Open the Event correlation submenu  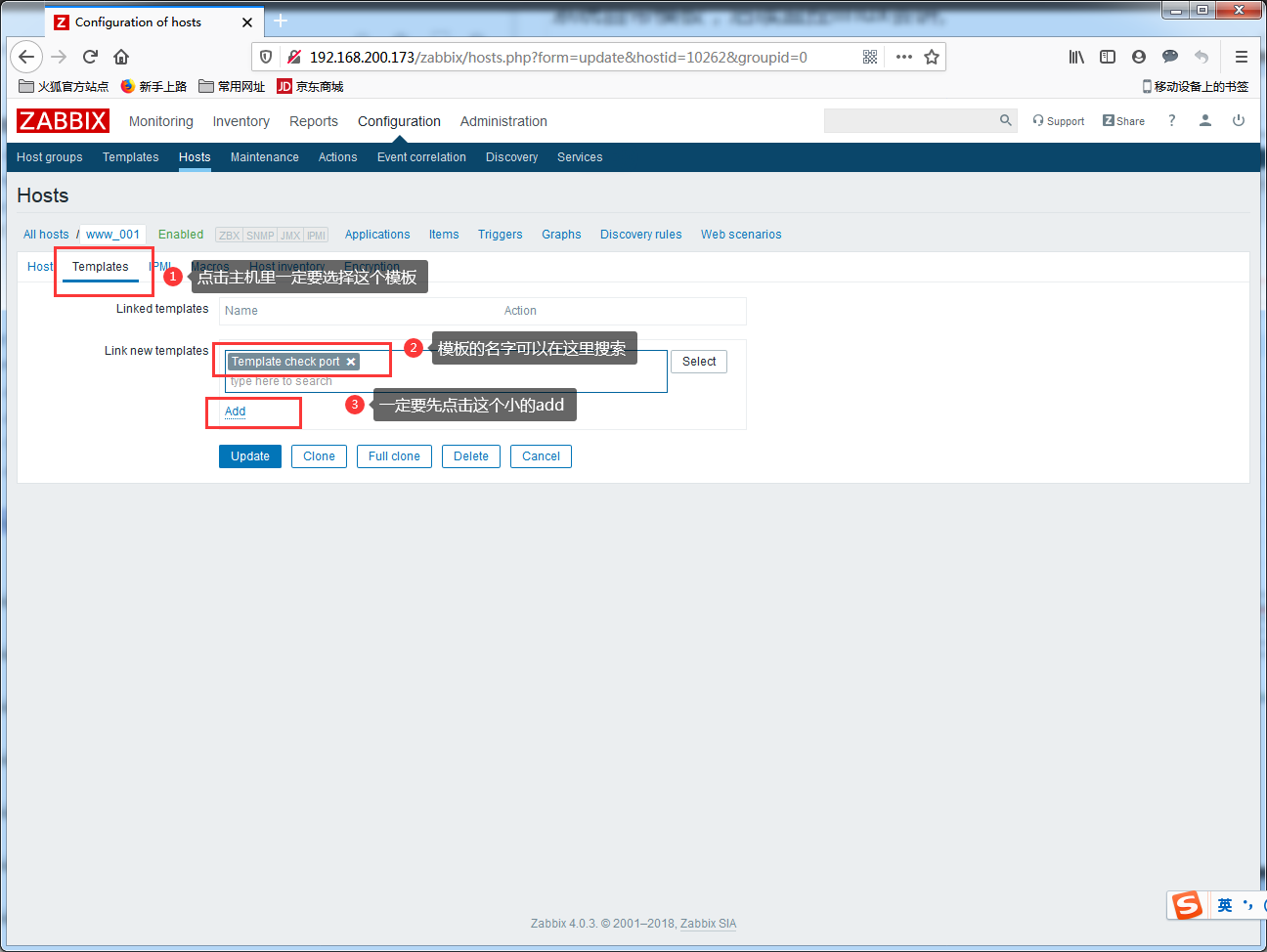(421, 157)
